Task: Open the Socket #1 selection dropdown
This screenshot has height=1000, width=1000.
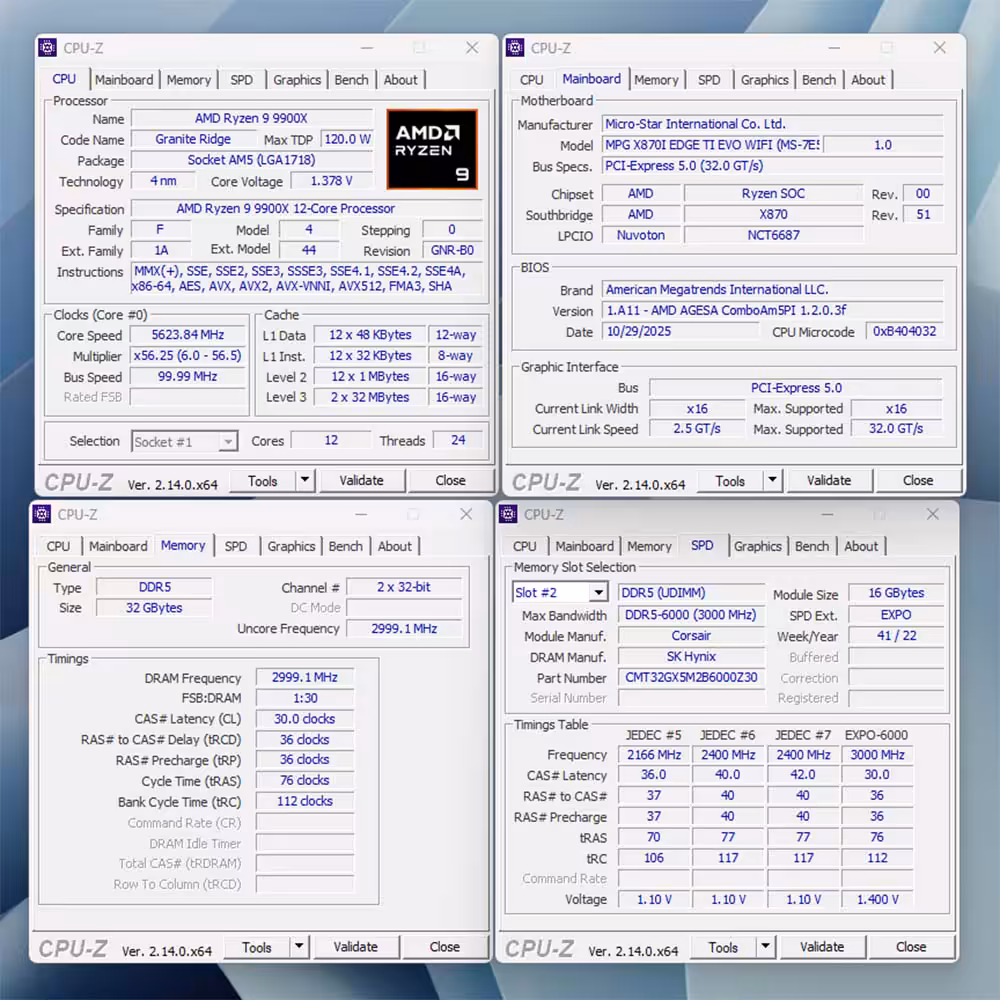Action: pyautogui.click(x=229, y=441)
